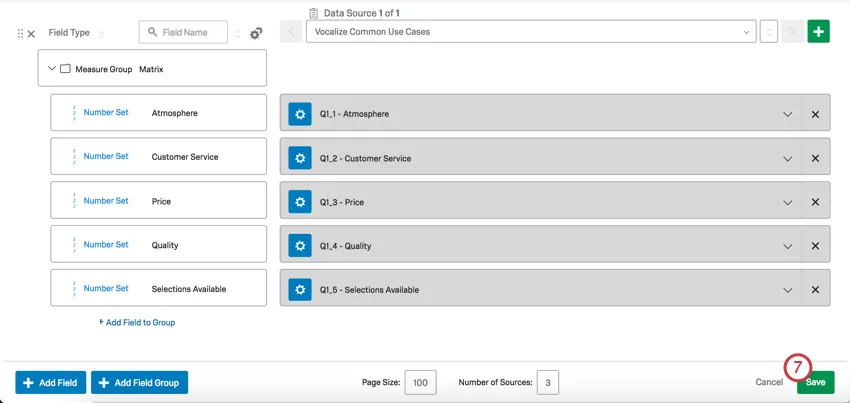The height and width of the screenshot is (403, 850).
Task: Remove the Q1_4 - Quality mapping
Action: pos(815,246)
